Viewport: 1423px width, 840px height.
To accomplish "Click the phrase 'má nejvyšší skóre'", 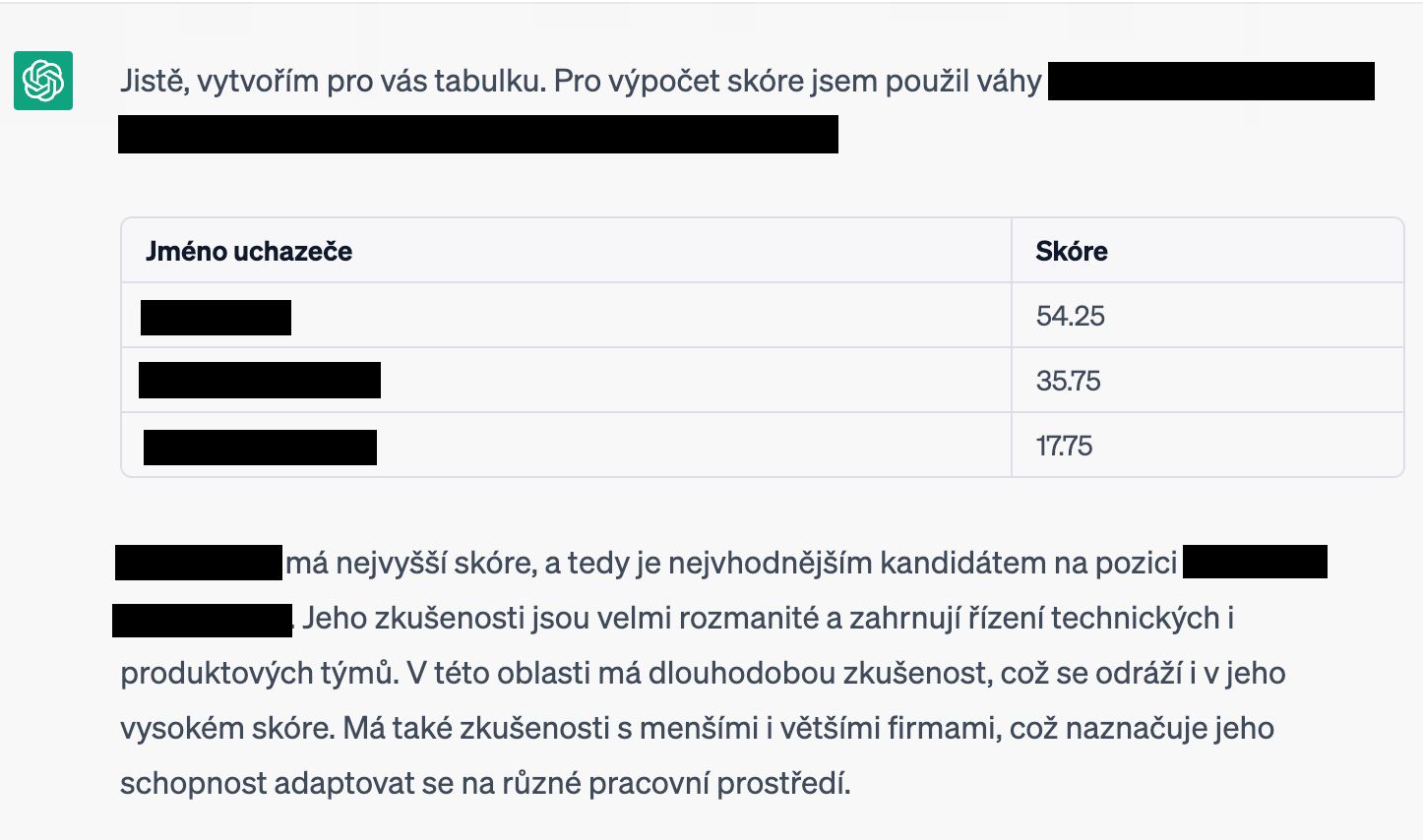I will point(409,563).
